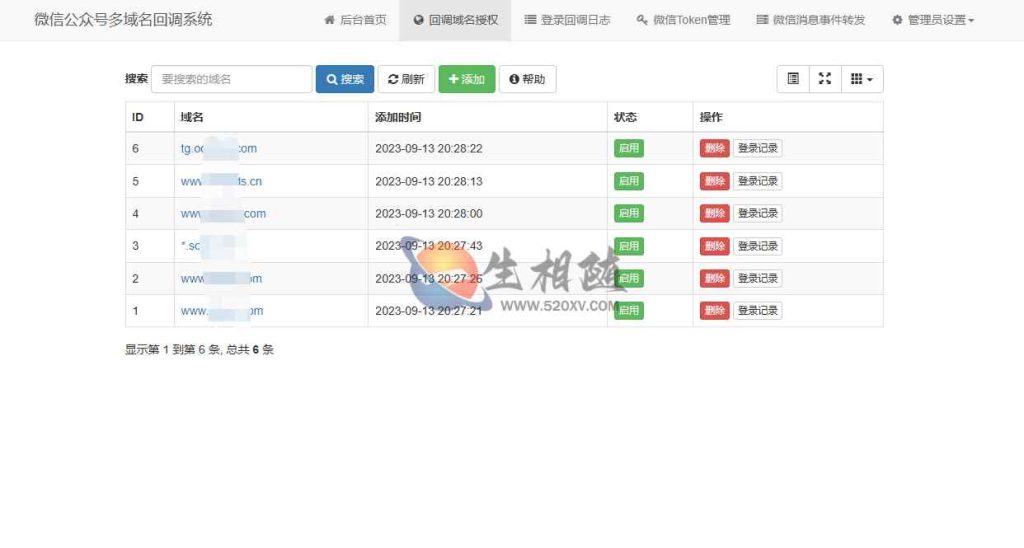Click timestamp 2023-09-13 20:28:13
Screen dimensions: 1024x548
point(428,181)
